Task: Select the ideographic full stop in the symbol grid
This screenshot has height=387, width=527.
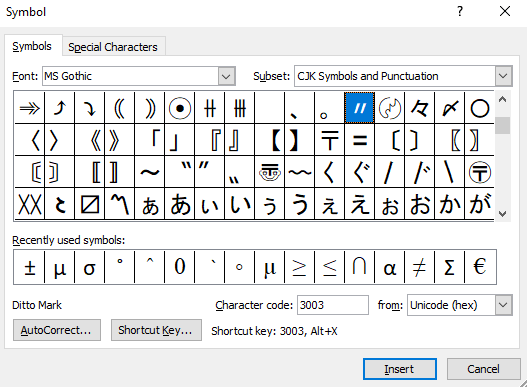Action: [329, 108]
